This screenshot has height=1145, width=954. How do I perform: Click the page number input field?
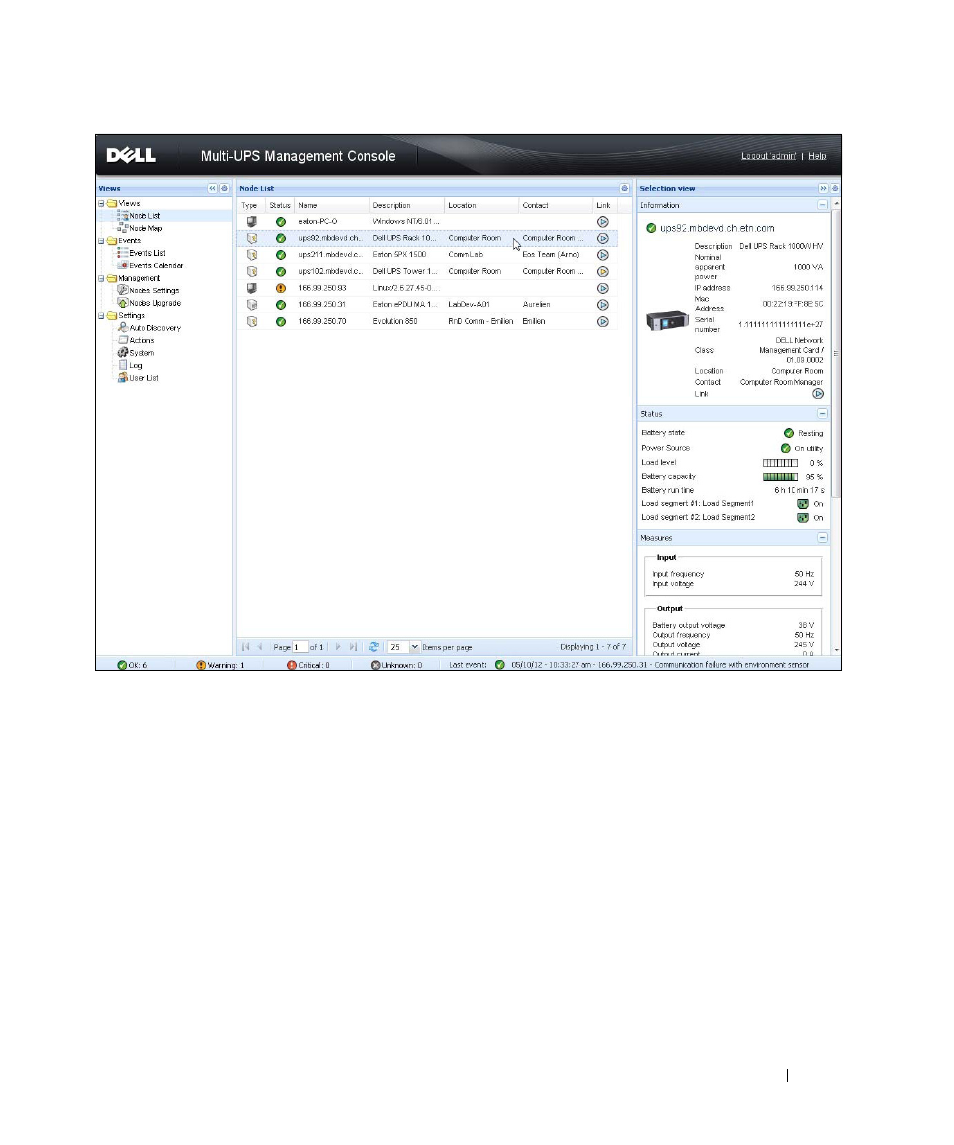click(299, 647)
